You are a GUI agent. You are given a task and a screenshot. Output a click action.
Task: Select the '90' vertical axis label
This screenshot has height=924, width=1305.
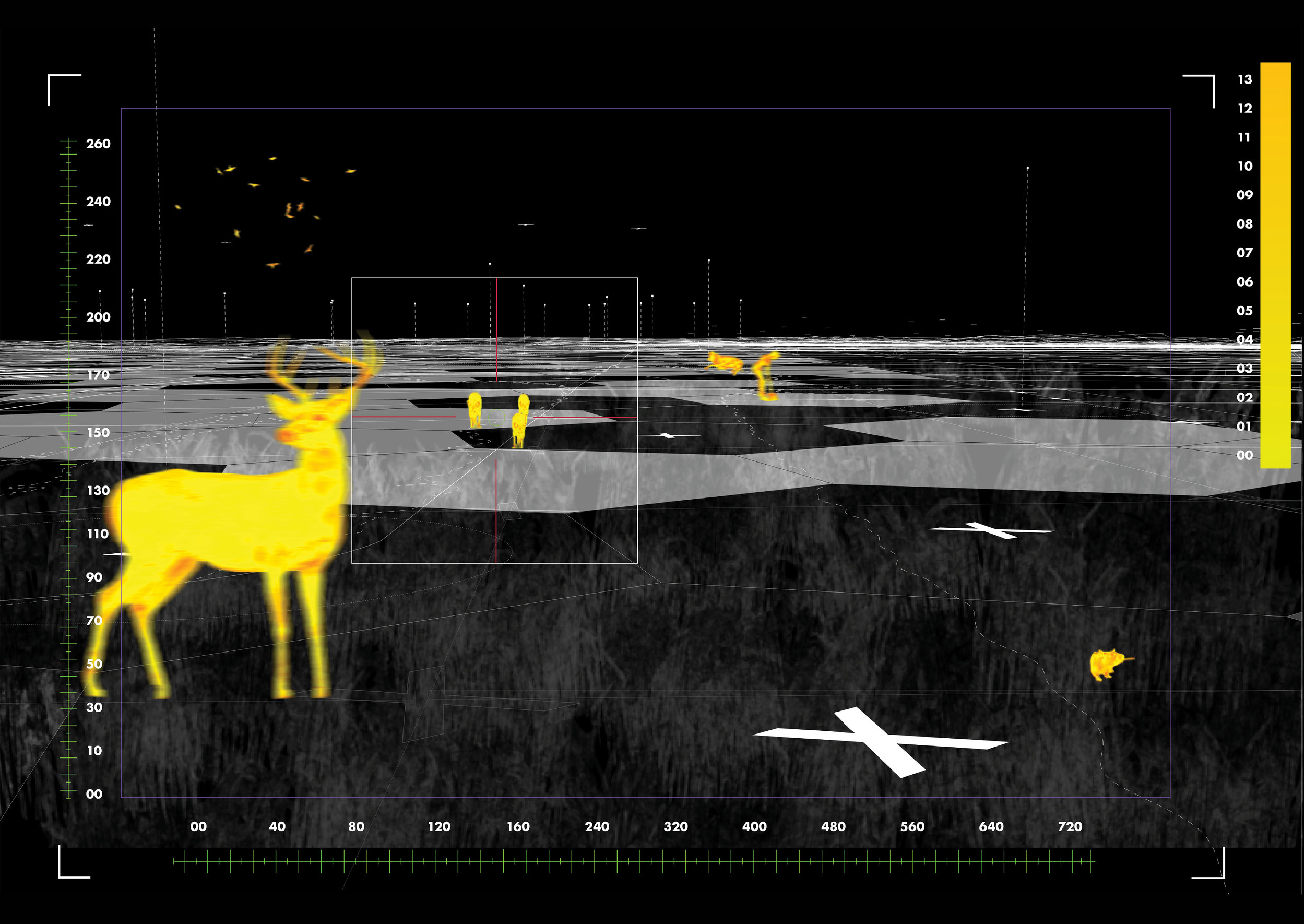[x=94, y=577]
